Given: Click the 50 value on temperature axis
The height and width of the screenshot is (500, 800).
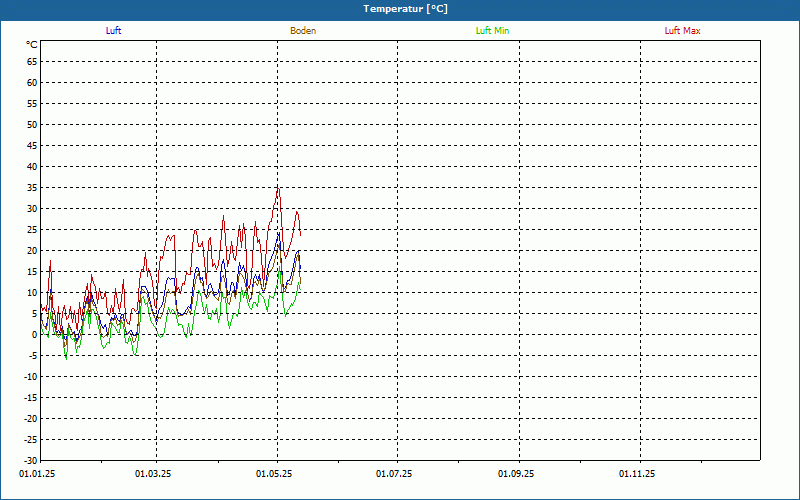Looking at the screenshot, I should pyautogui.click(x=32, y=124).
